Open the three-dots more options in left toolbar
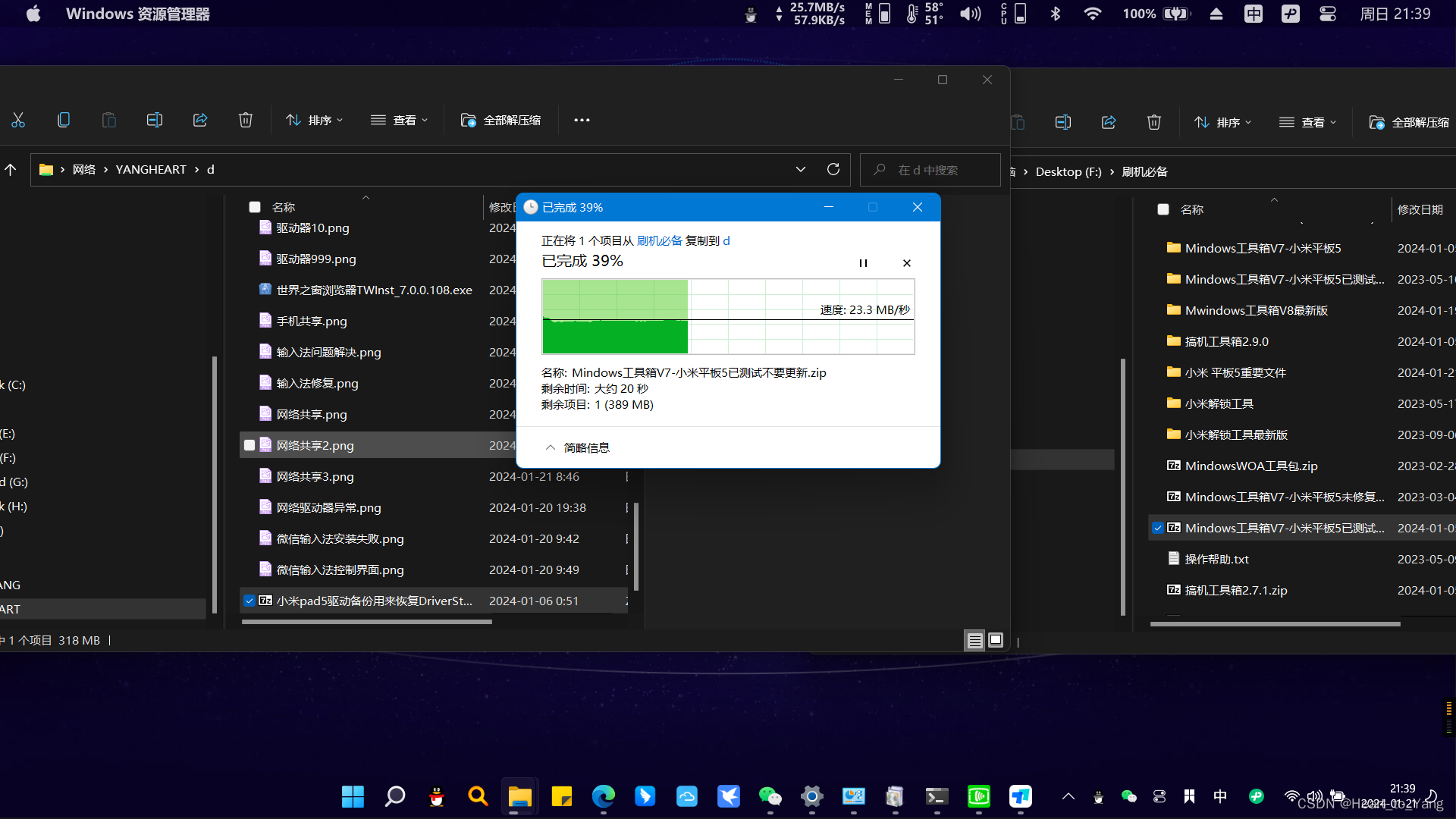 582,120
